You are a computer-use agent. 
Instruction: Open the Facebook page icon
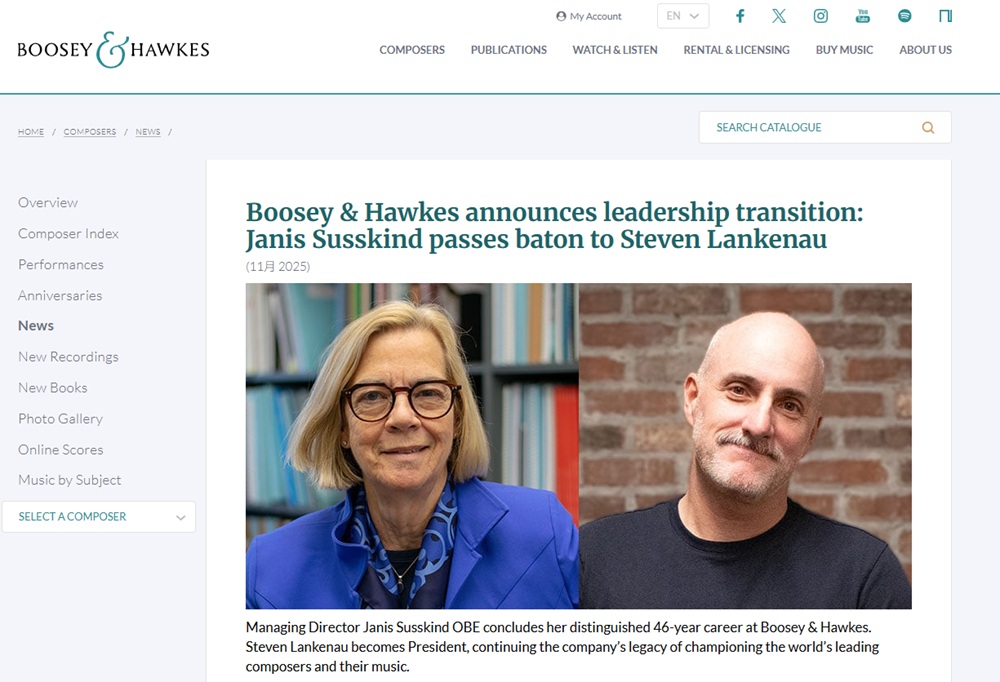point(740,16)
